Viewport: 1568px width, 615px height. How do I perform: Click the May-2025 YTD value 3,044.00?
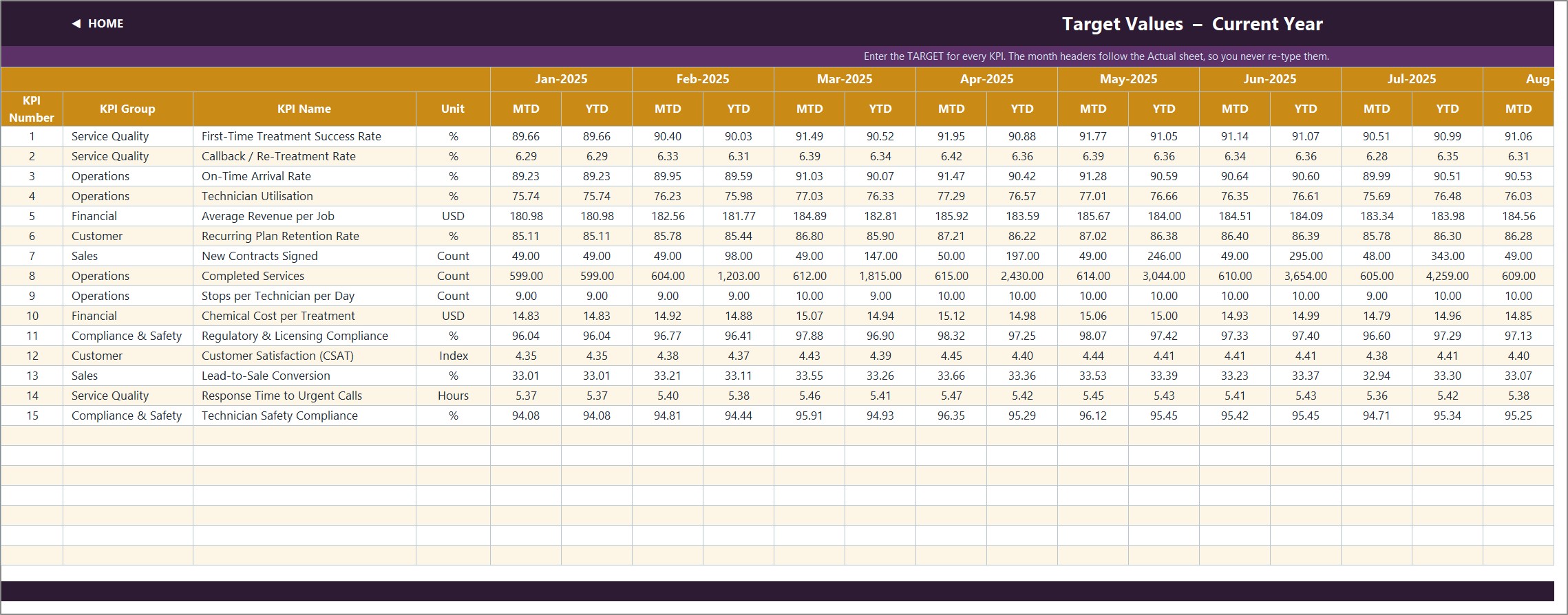(1164, 276)
